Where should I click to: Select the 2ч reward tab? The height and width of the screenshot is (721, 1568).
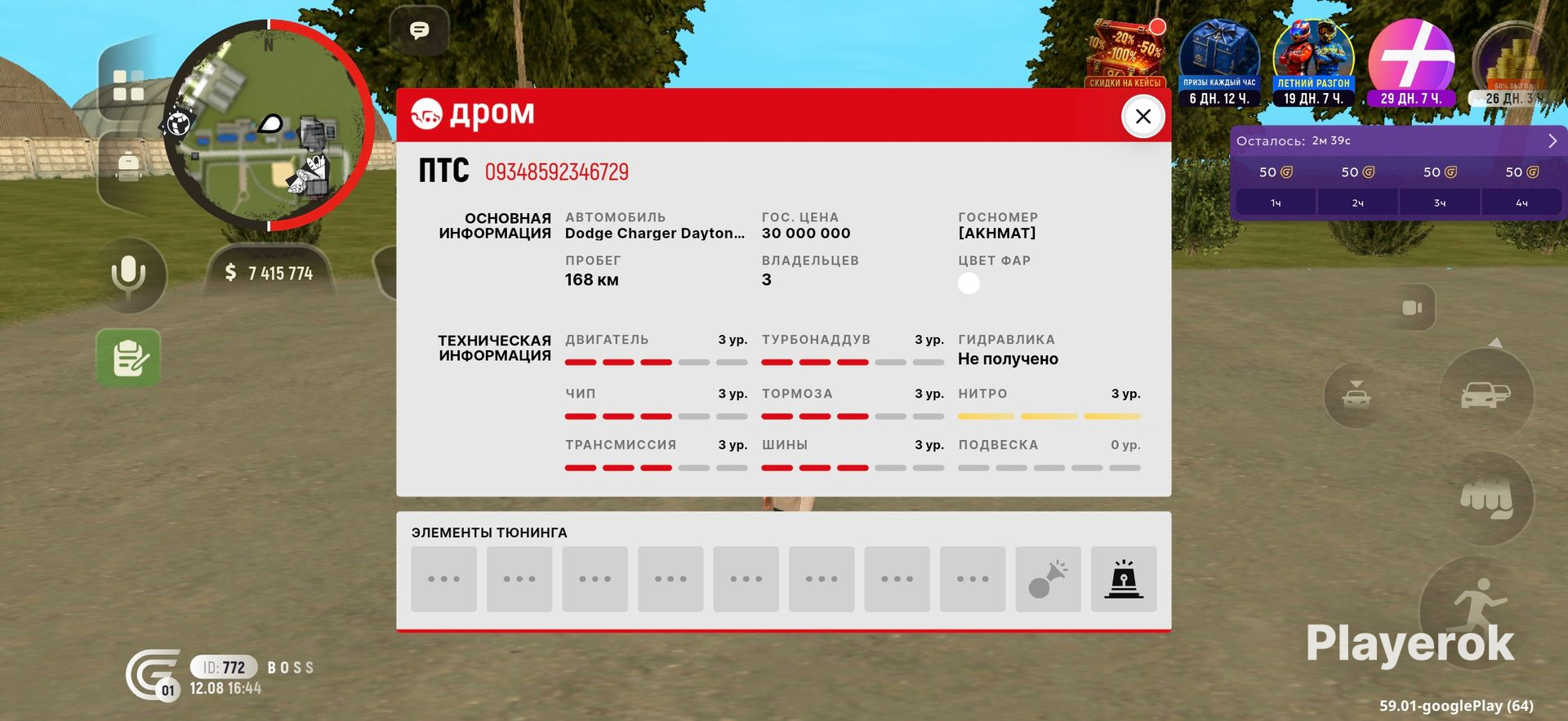pos(1358,203)
